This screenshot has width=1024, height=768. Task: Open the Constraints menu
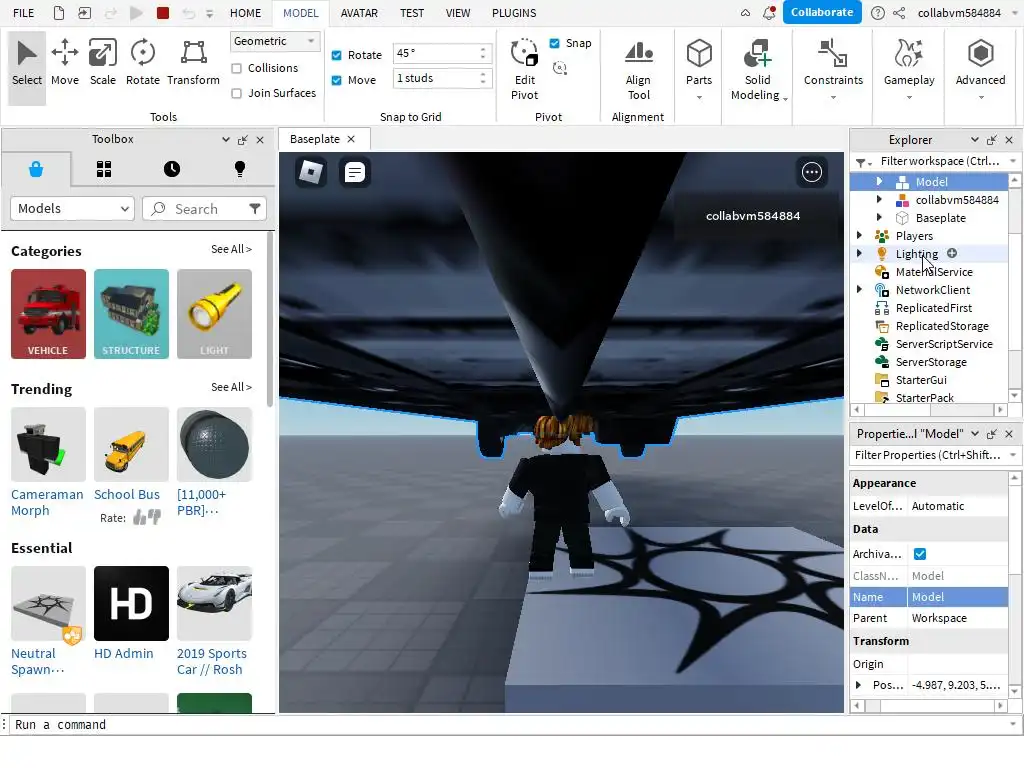833,69
